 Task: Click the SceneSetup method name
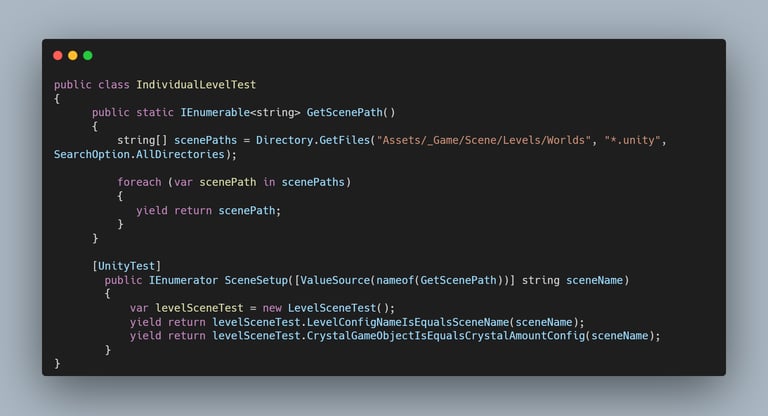click(256, 280)
